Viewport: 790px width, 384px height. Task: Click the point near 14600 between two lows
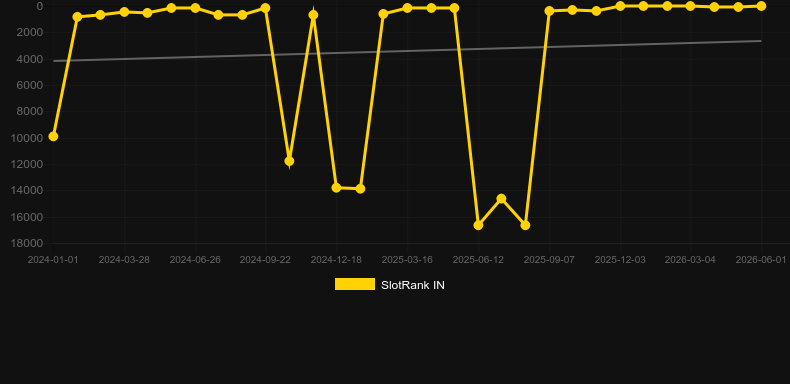tap(501, 199)
